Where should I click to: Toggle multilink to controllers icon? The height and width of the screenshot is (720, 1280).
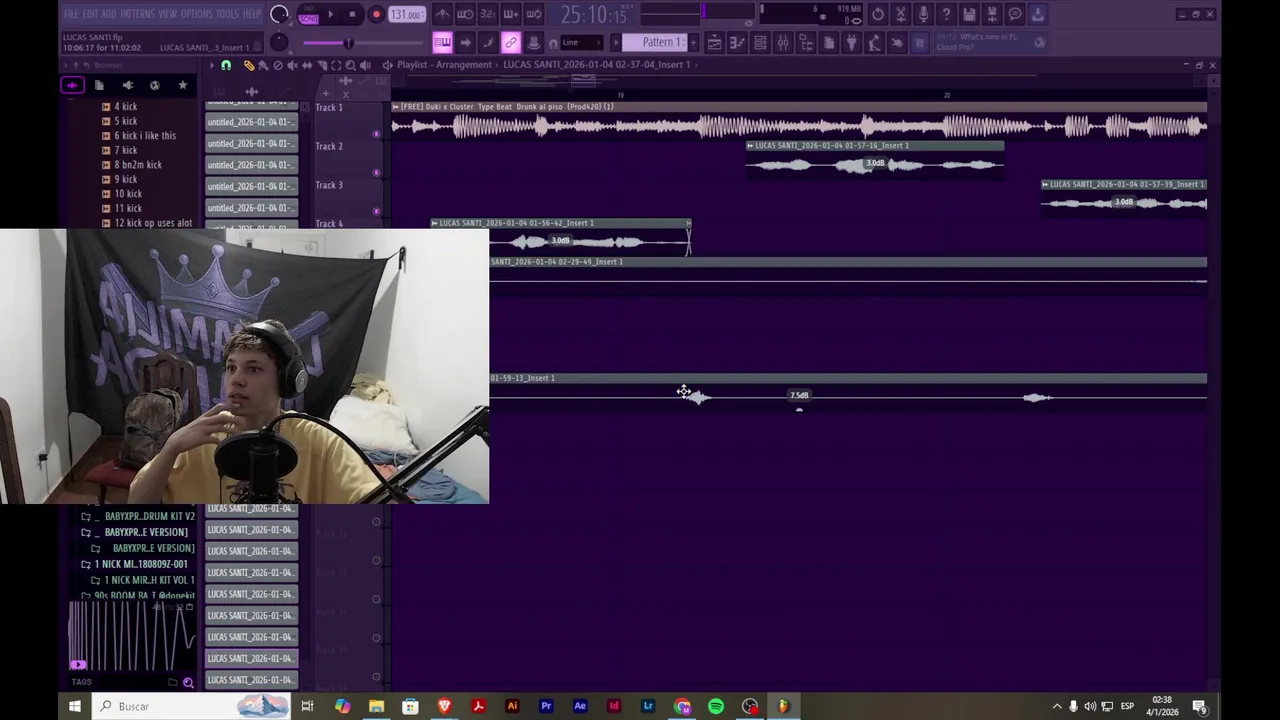click(511, 42)
